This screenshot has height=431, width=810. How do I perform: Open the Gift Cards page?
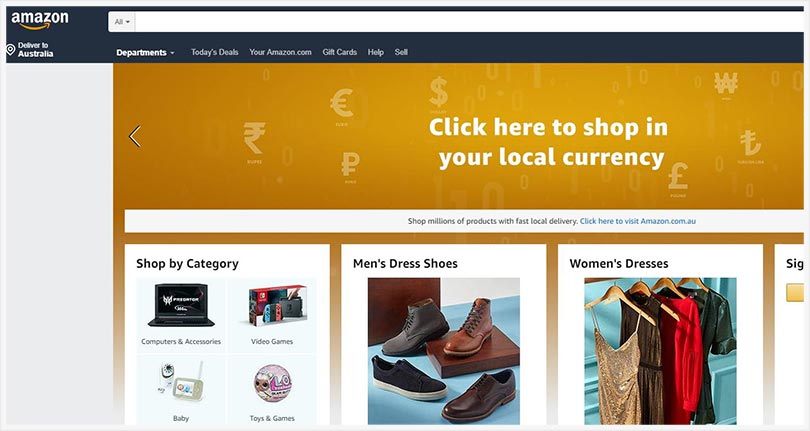pos(339,52)
